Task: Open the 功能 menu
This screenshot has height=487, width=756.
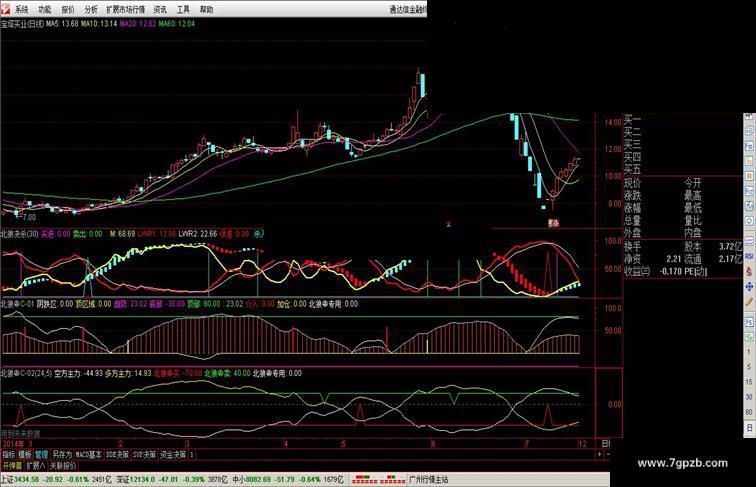Action: point(45,9)
